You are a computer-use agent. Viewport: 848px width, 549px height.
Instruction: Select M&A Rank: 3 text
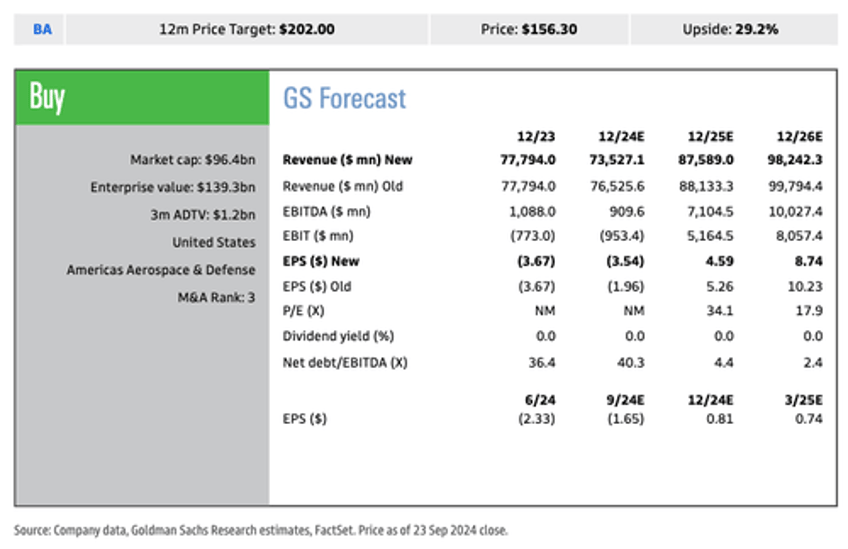[x=216, y=297]
